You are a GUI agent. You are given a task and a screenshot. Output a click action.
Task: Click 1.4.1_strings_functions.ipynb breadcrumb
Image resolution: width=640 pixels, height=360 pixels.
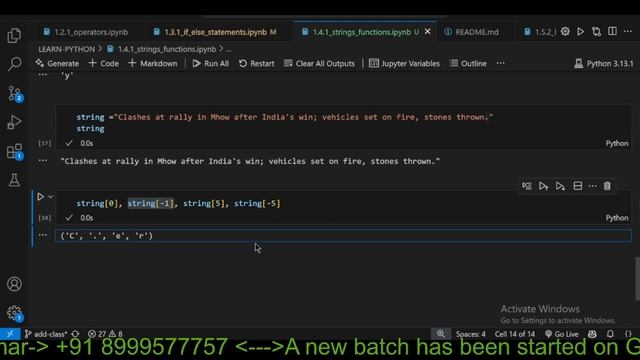(x=167, y=49)
